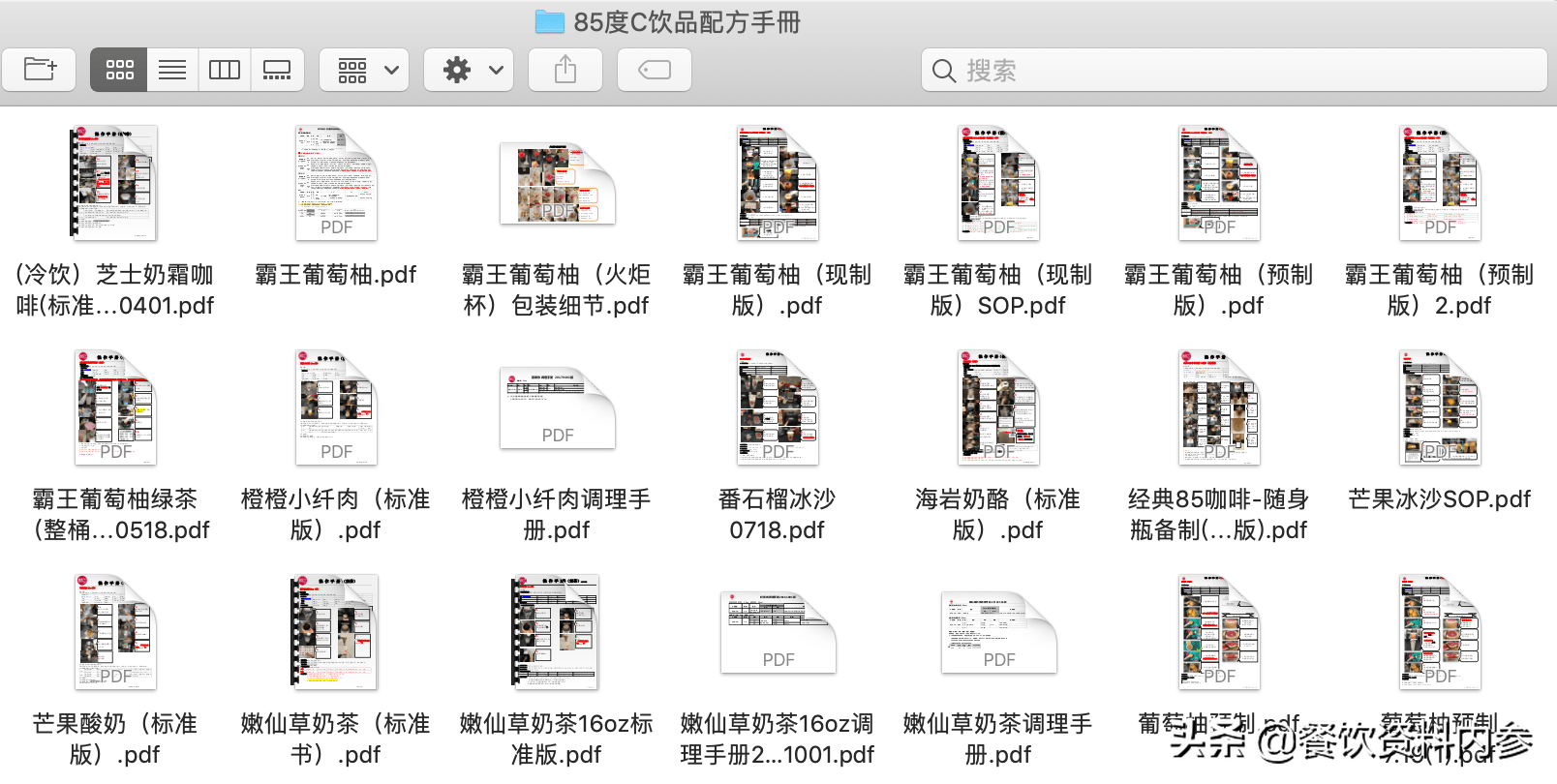Select the 霸王葡萄柚.pdf file icon
1557x784 pixels.
pyautogui.click(x=336, y=182)
